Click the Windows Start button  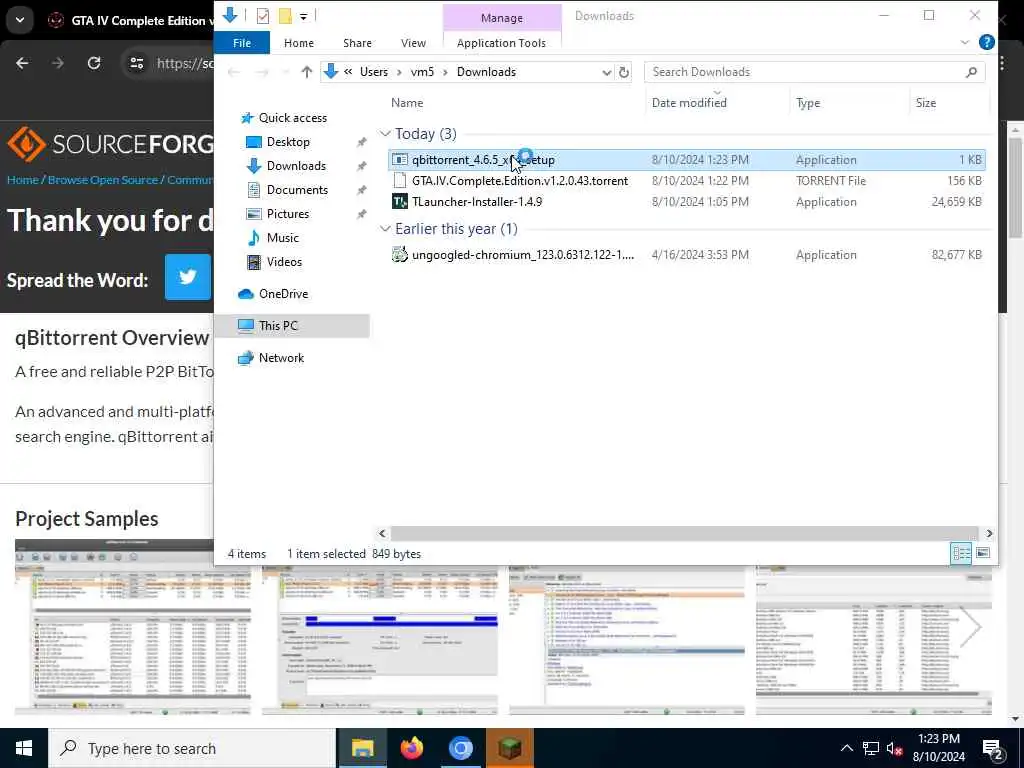coord(24,748)
